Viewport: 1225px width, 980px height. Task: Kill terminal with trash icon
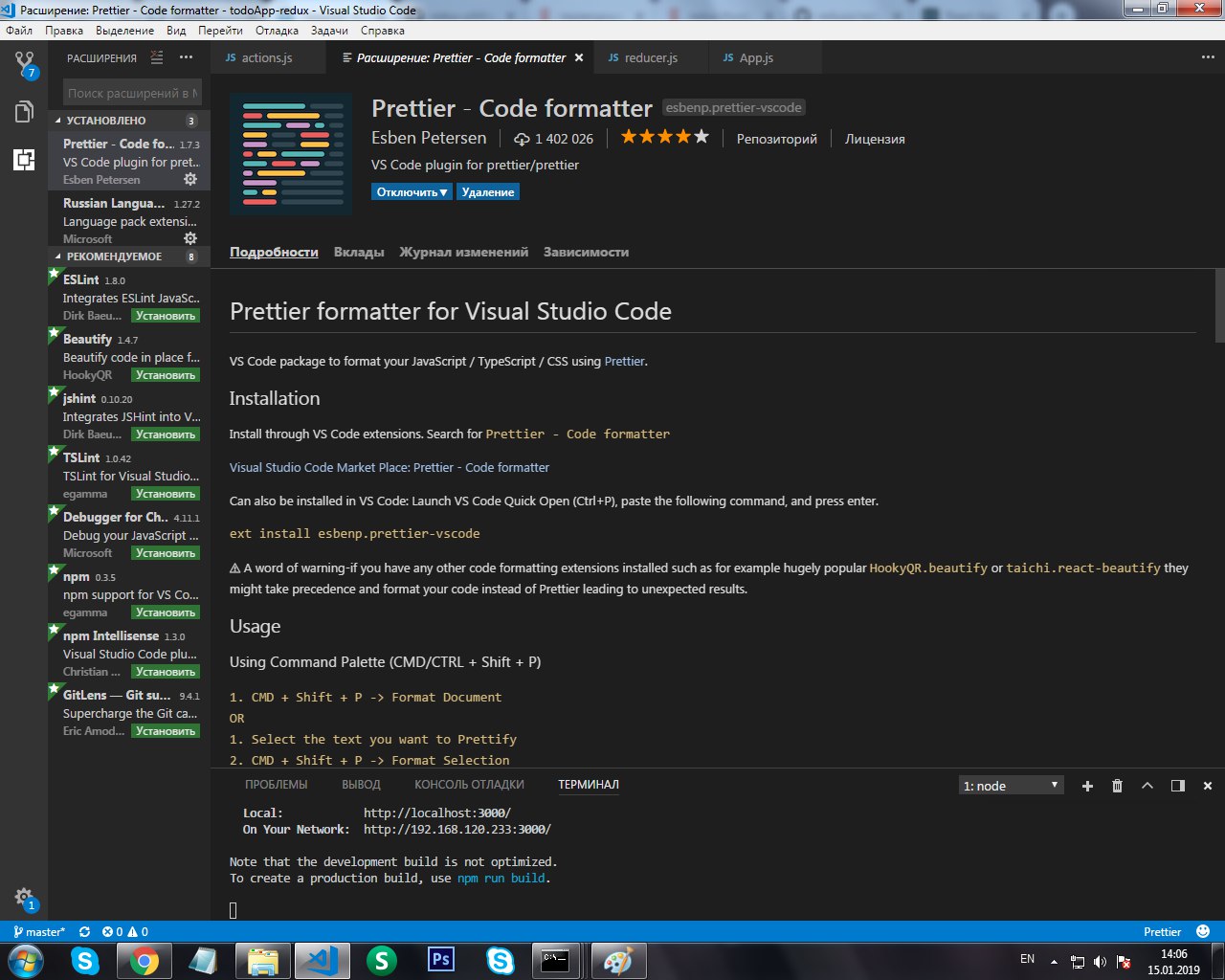1117,786
